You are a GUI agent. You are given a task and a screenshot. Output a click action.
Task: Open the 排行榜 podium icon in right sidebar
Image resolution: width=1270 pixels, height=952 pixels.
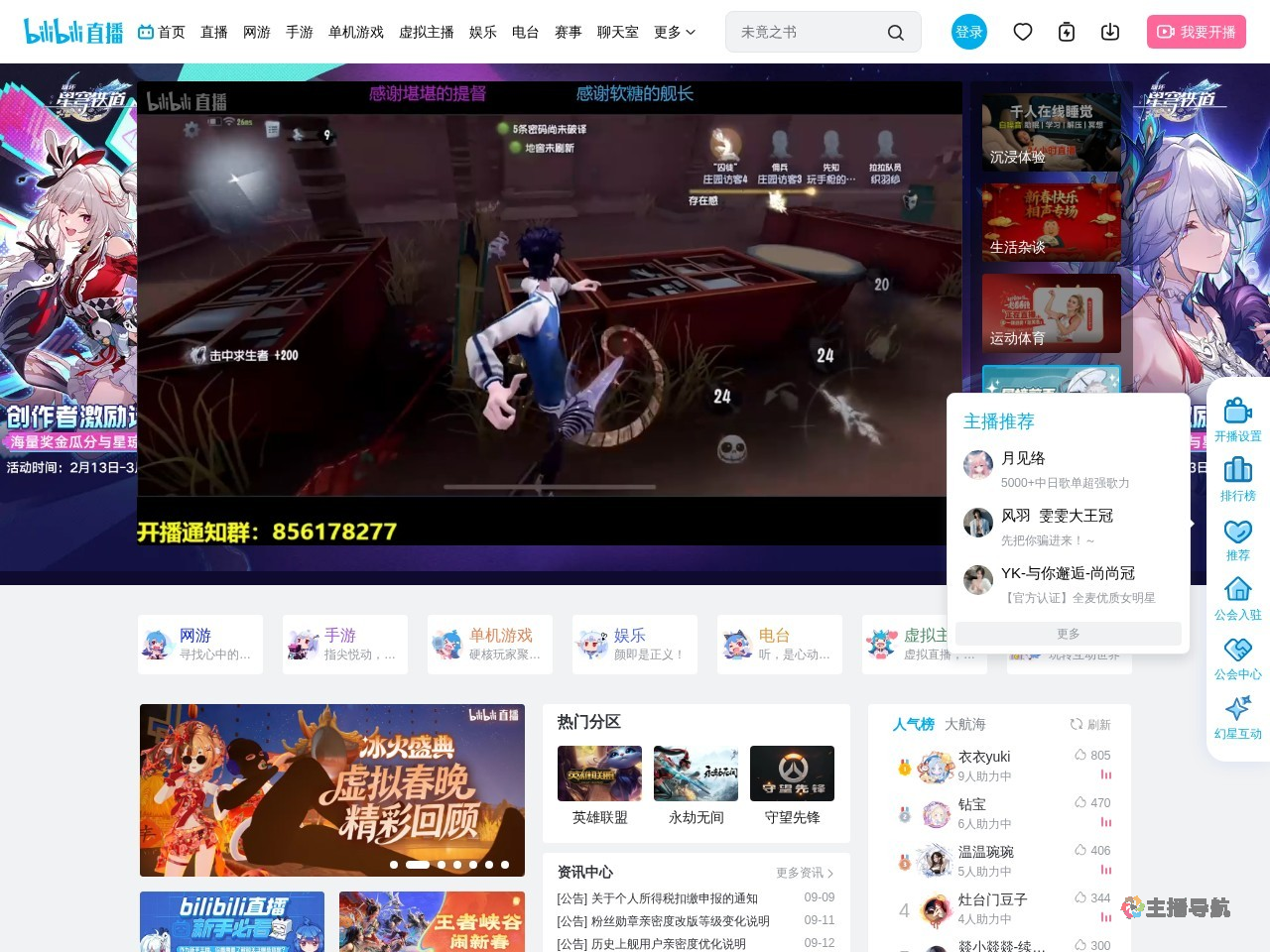pyautogui.click(x=1237, y=474)
